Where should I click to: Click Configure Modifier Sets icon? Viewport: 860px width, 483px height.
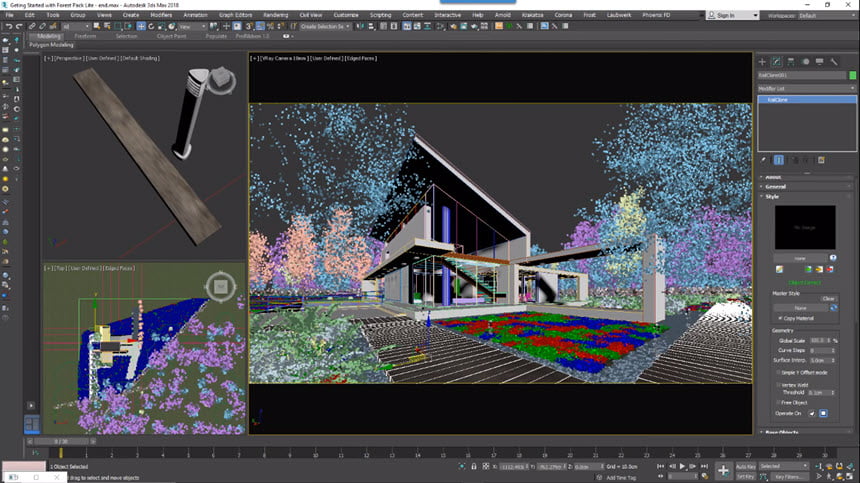coord(821,160)
